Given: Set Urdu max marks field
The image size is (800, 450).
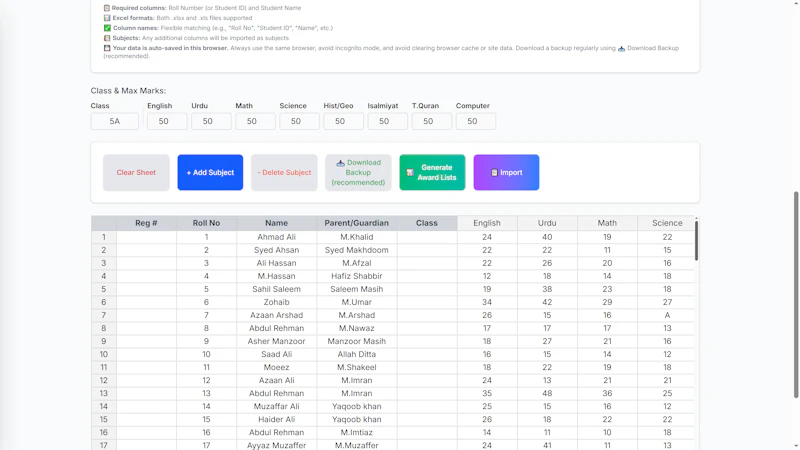Looking at the screenshot, I should [x=211, y=121].
